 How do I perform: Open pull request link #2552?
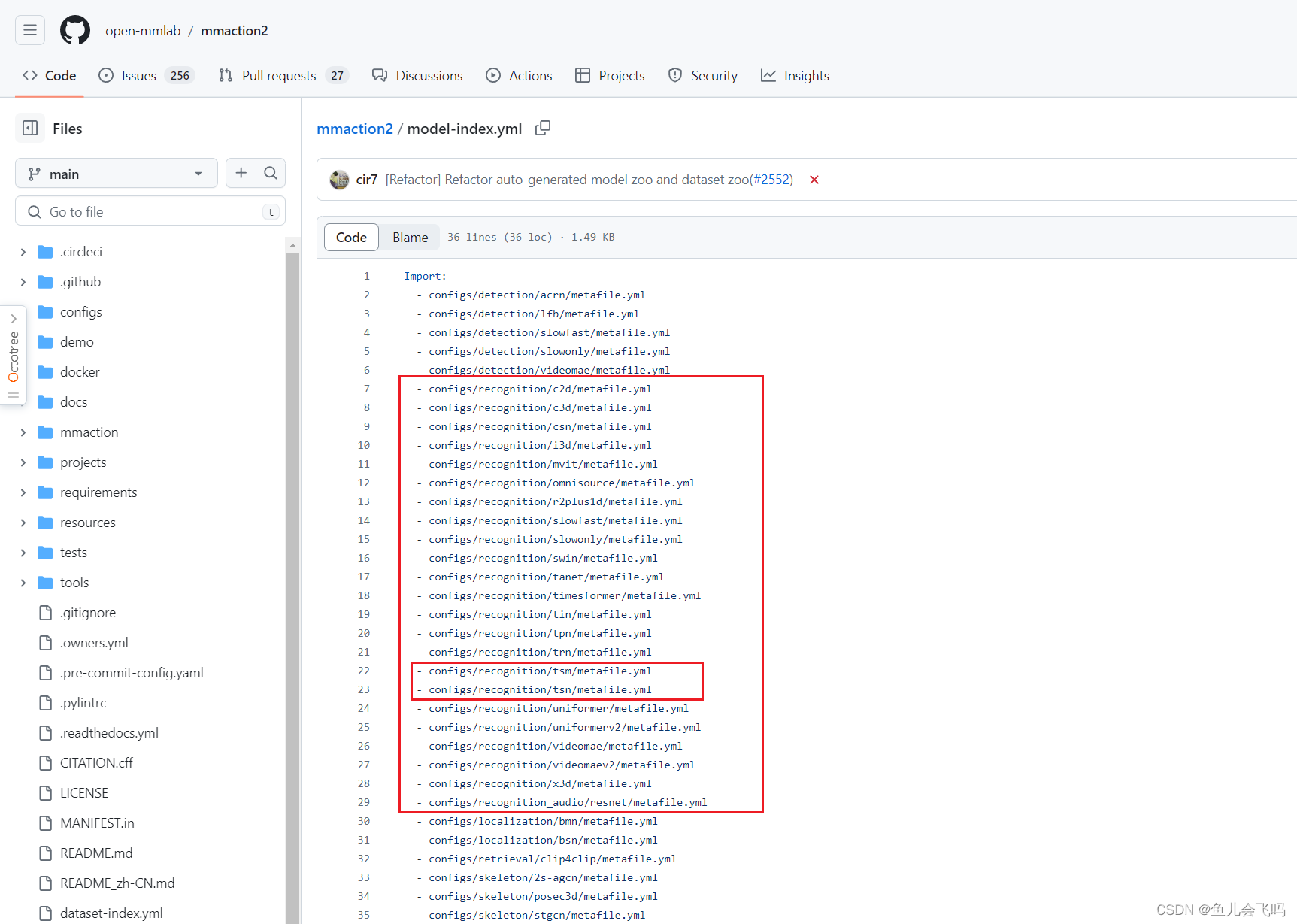pos(772,180)
